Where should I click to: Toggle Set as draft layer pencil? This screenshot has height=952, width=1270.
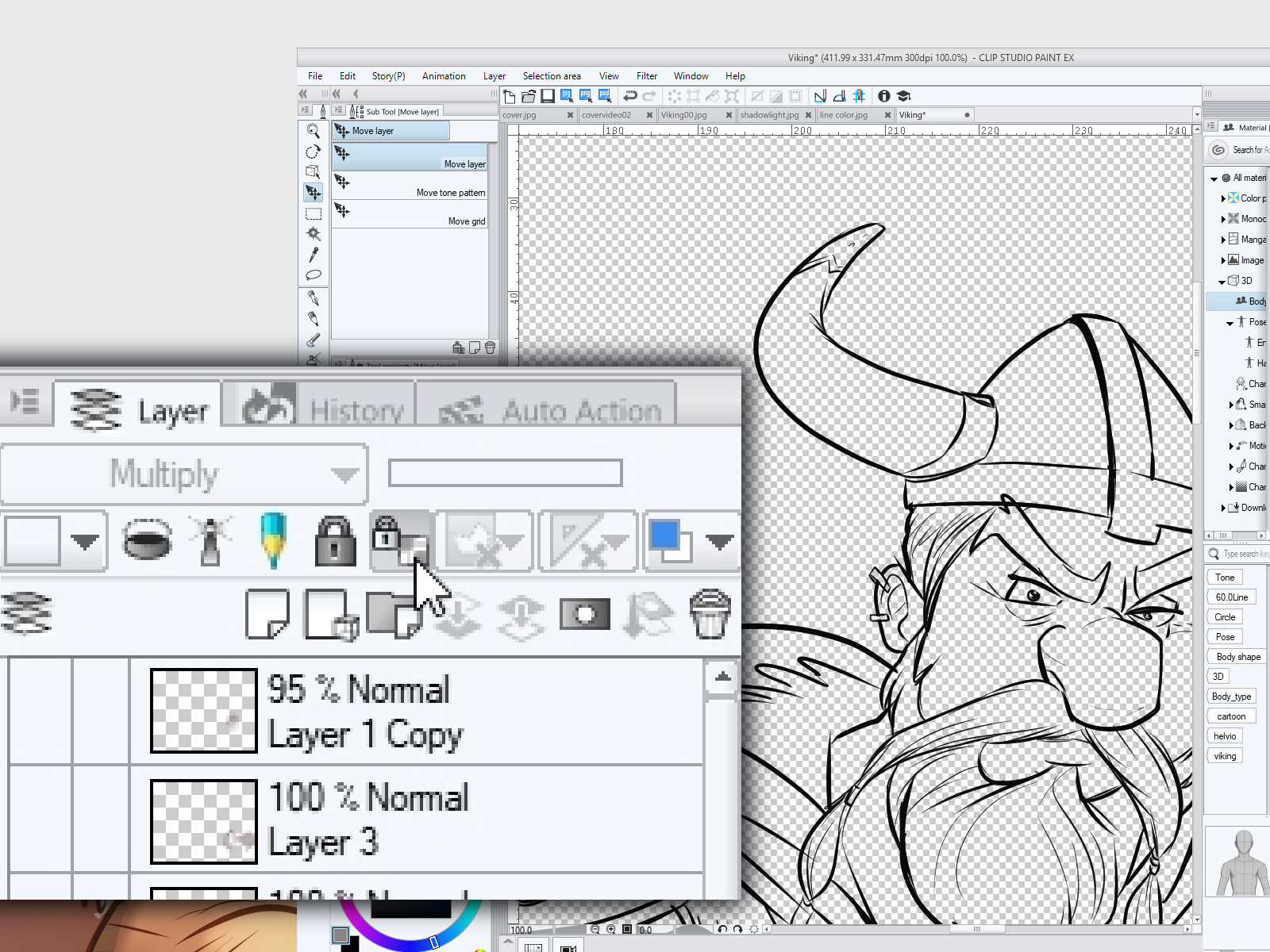[x=273, y=540]
